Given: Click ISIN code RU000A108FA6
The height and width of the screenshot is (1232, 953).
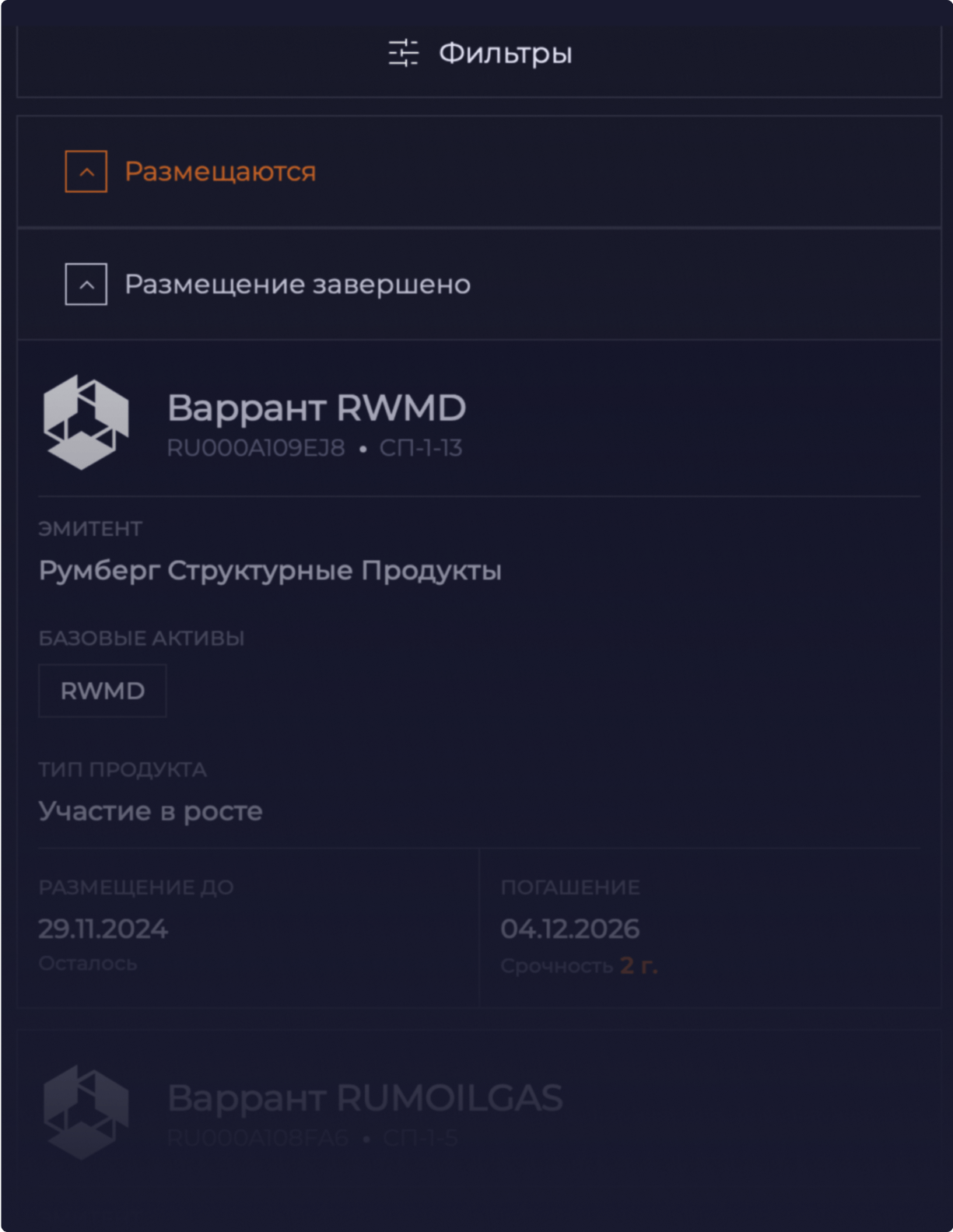Looking at the screenshot, I should tap(258, 1138).
